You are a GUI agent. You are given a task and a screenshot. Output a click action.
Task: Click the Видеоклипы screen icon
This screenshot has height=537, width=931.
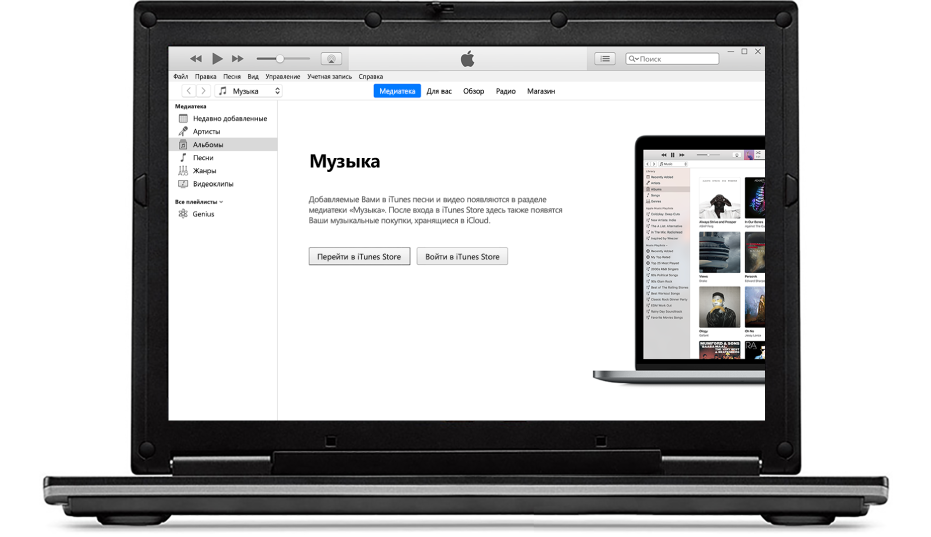[x=183, y=184]
